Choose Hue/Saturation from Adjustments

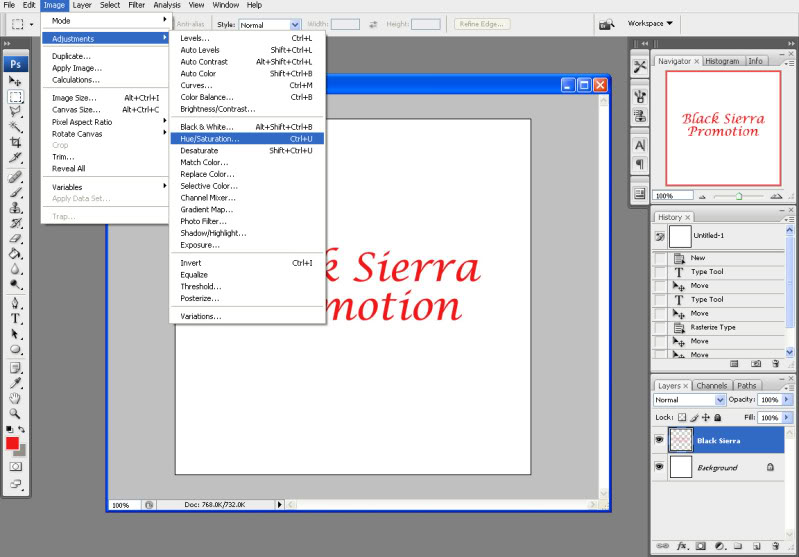tap(247, 139)
